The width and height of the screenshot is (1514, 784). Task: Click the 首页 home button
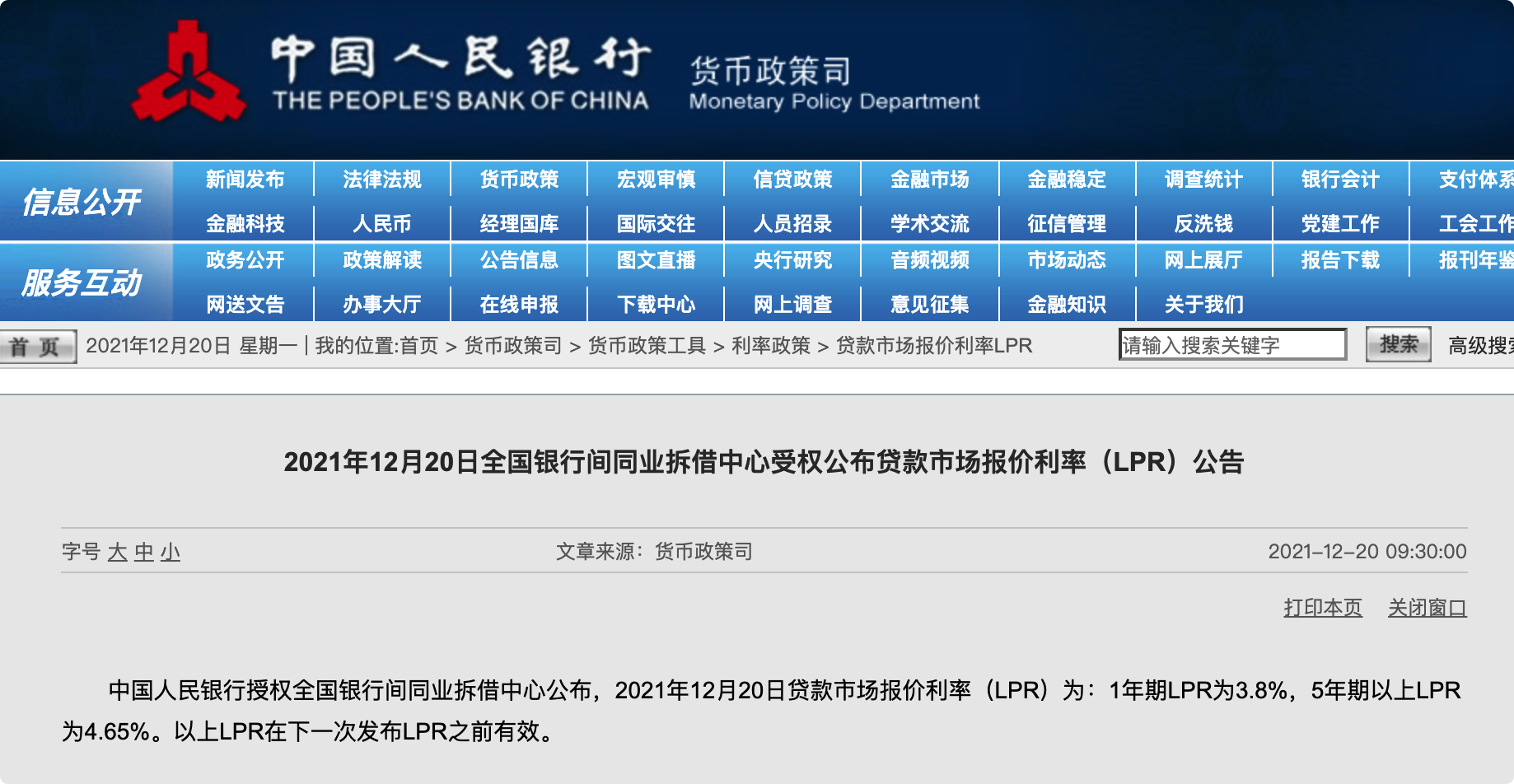pyautogui.click(x=37, y=347)
